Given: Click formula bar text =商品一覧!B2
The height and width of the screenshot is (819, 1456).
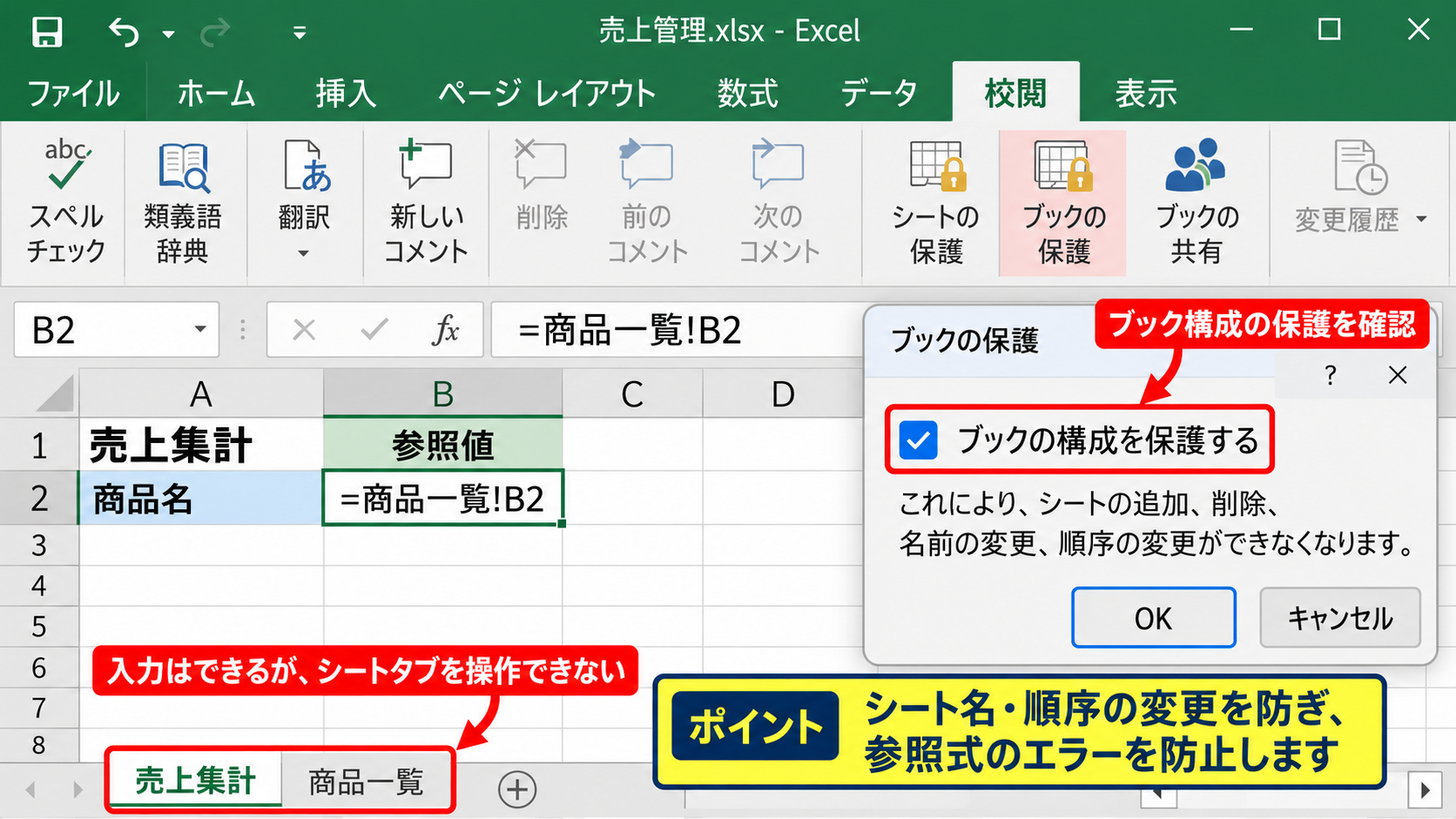Looking at the screenshot, I should click(x=630, y=331).
